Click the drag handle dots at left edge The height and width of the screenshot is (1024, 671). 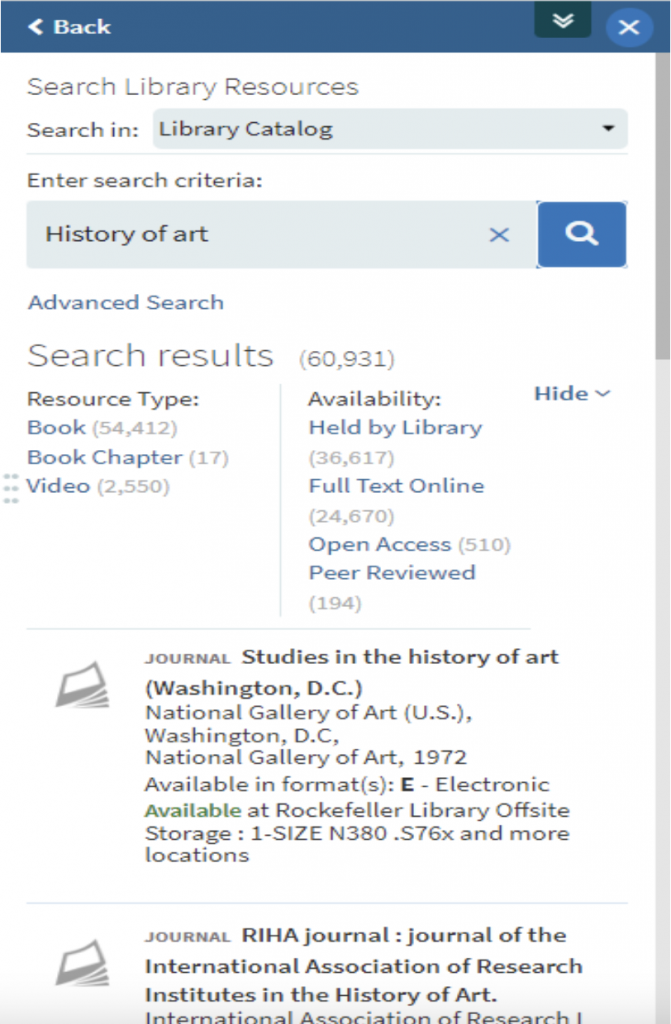[11, 487]
